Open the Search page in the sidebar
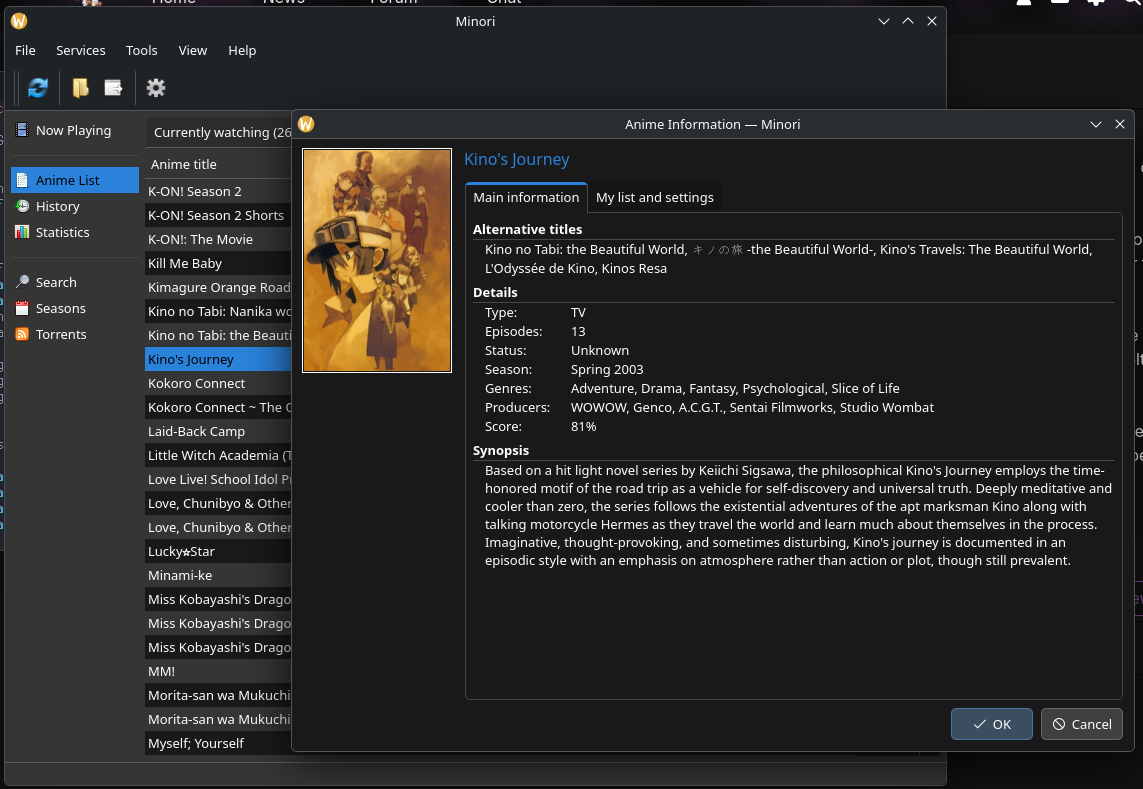This screenshot has width=1143, height=789. (56, 283)
